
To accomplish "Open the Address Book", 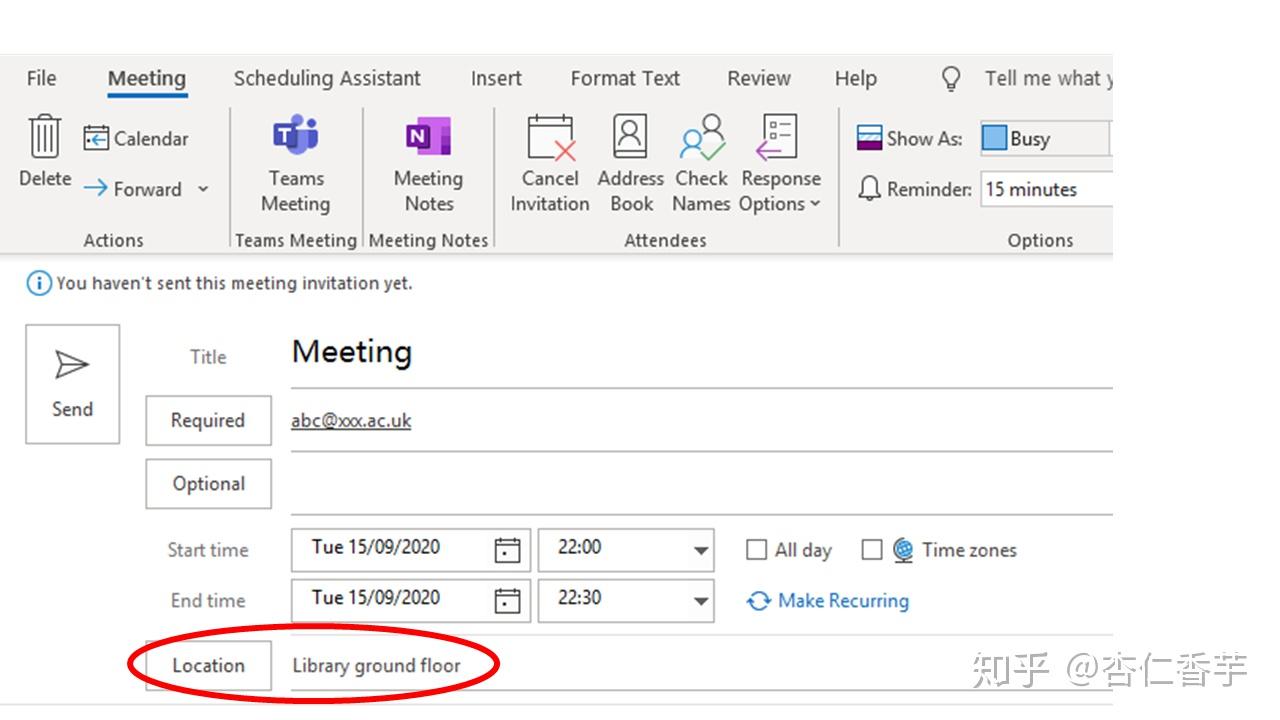I will 631,164.
